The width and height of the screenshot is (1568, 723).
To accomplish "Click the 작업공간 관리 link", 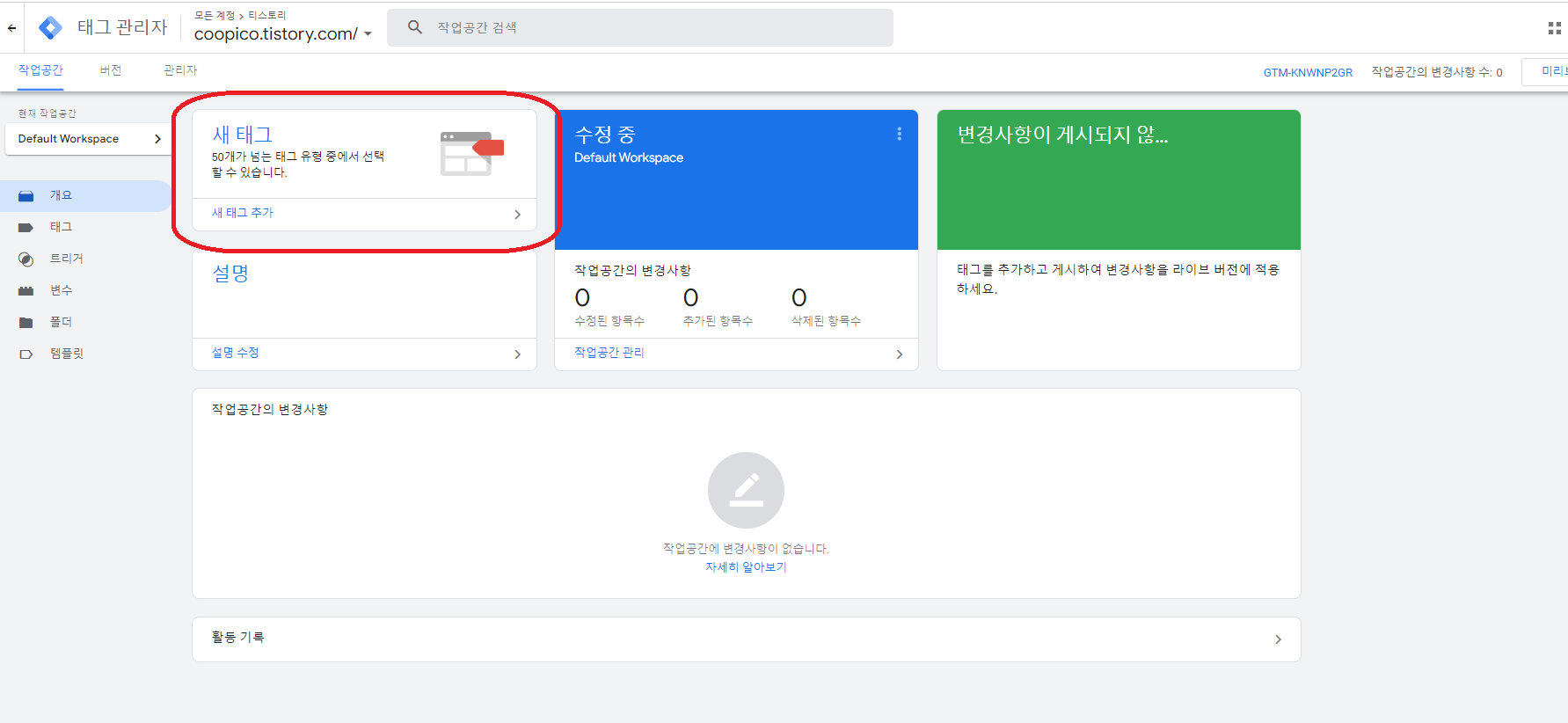I will click(x=609, y=353).
